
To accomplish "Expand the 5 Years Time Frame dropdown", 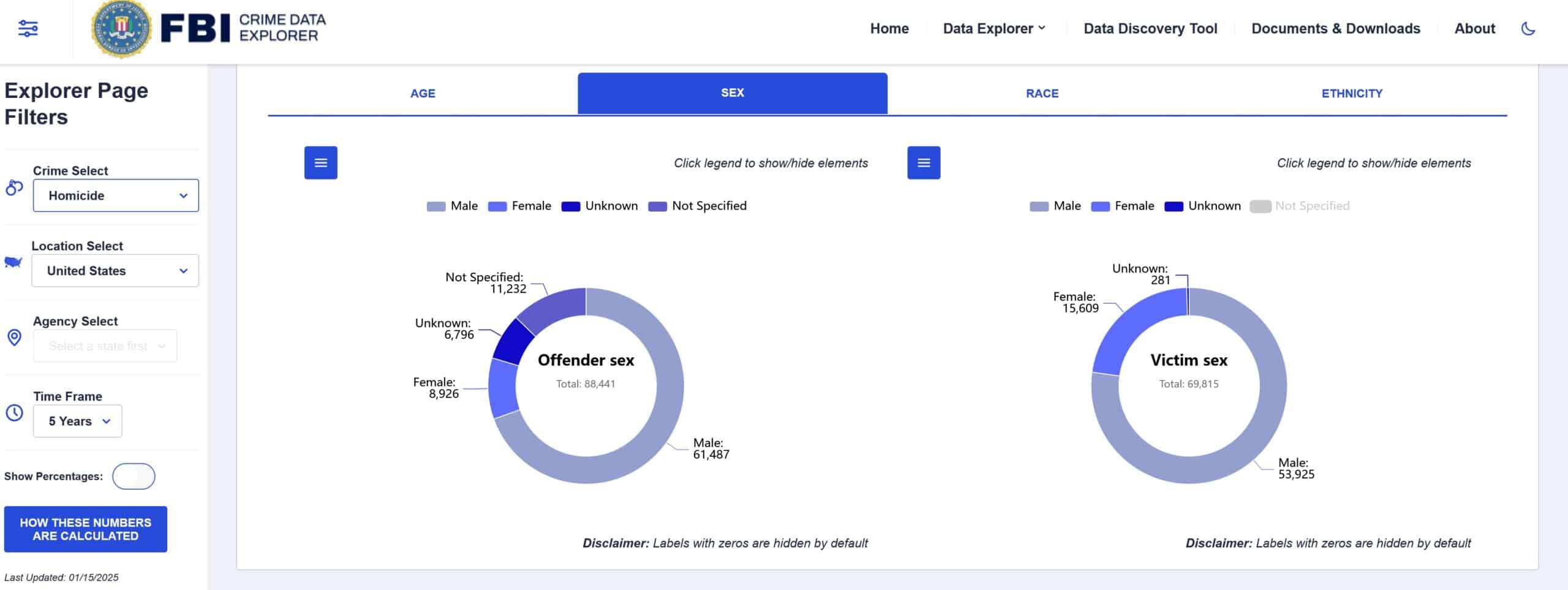I will tap(78, 421).
